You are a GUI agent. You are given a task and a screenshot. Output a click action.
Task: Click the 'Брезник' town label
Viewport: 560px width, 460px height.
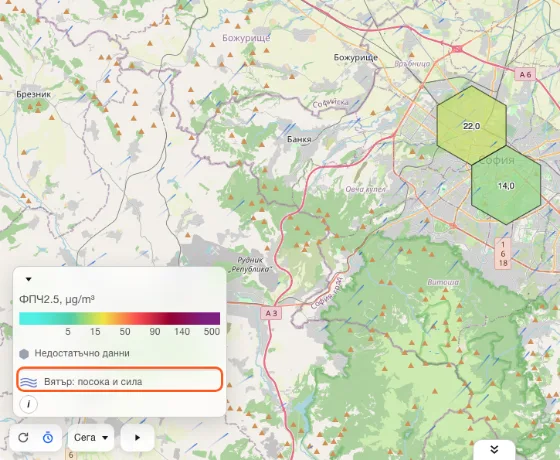34,94
